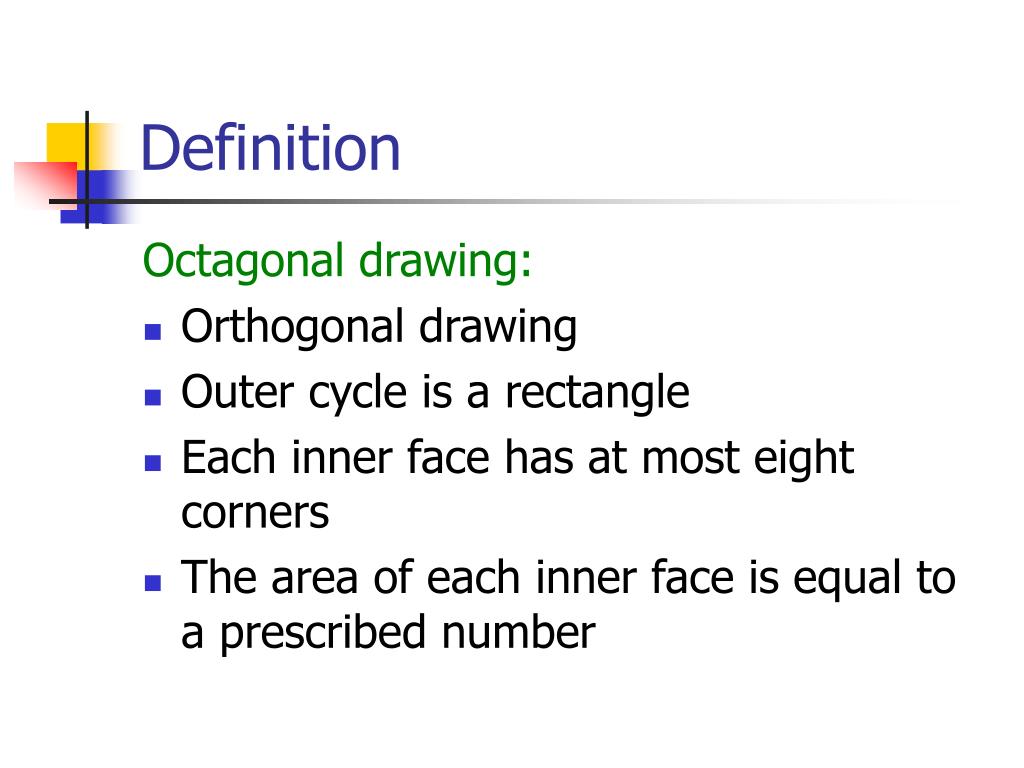
Task: Click the word rectangle
Action: click(597, 393)
